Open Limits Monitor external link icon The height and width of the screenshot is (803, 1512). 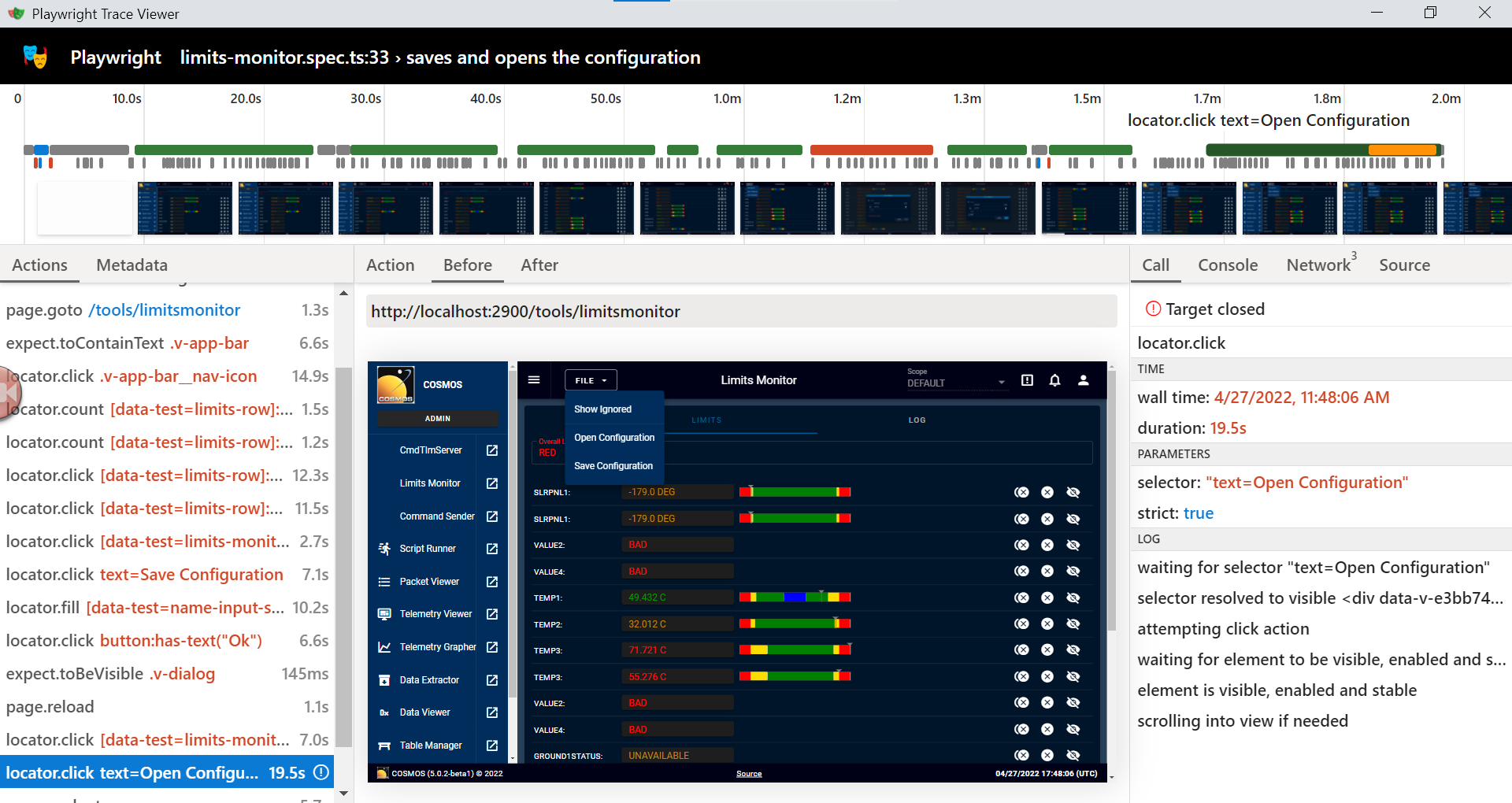click(492, 483)
